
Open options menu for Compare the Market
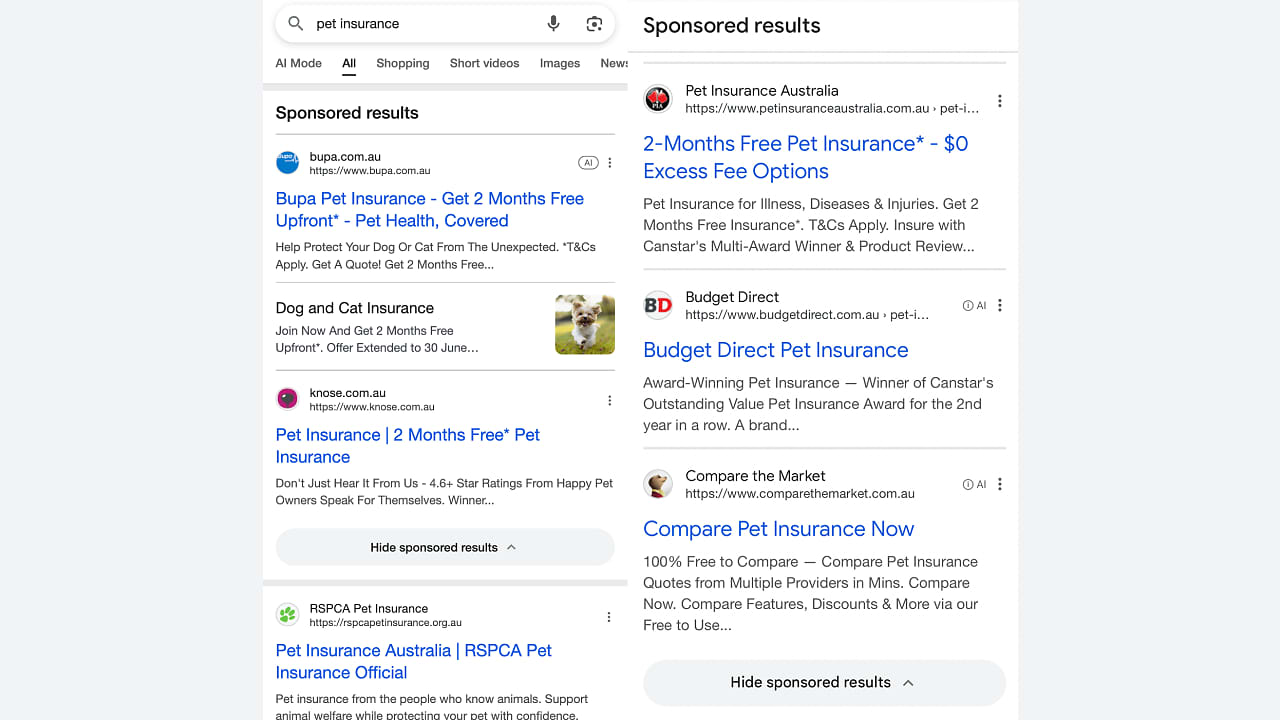click(999, 484)
